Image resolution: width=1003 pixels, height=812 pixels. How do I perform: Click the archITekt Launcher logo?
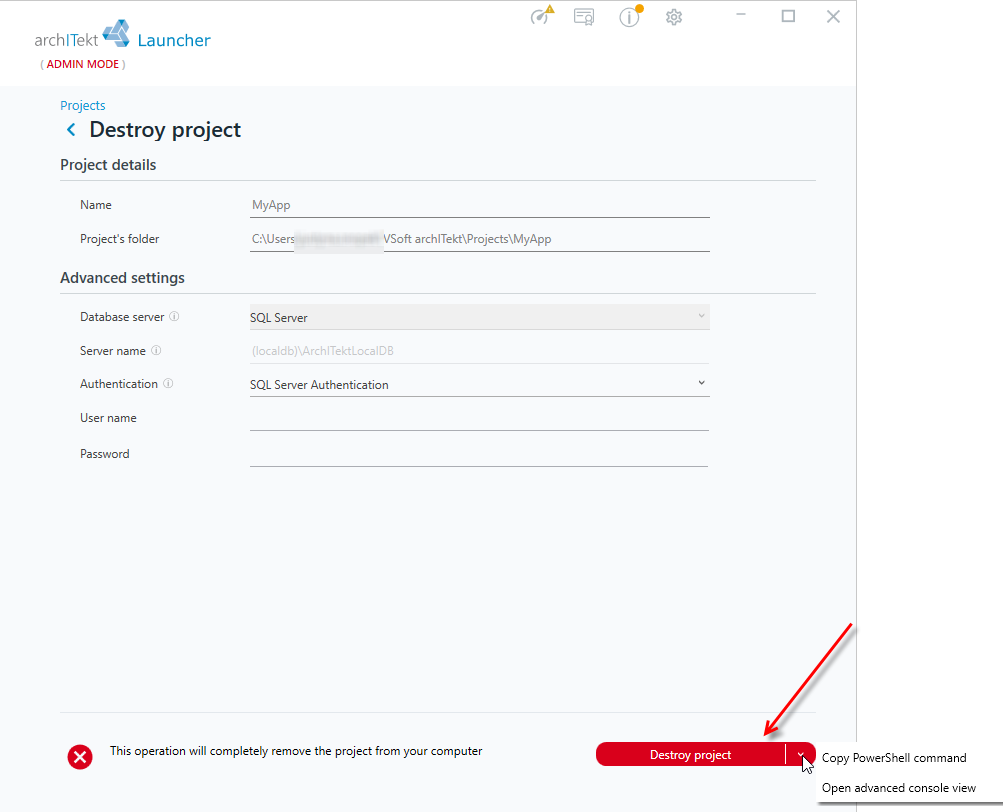coord(122,35)
